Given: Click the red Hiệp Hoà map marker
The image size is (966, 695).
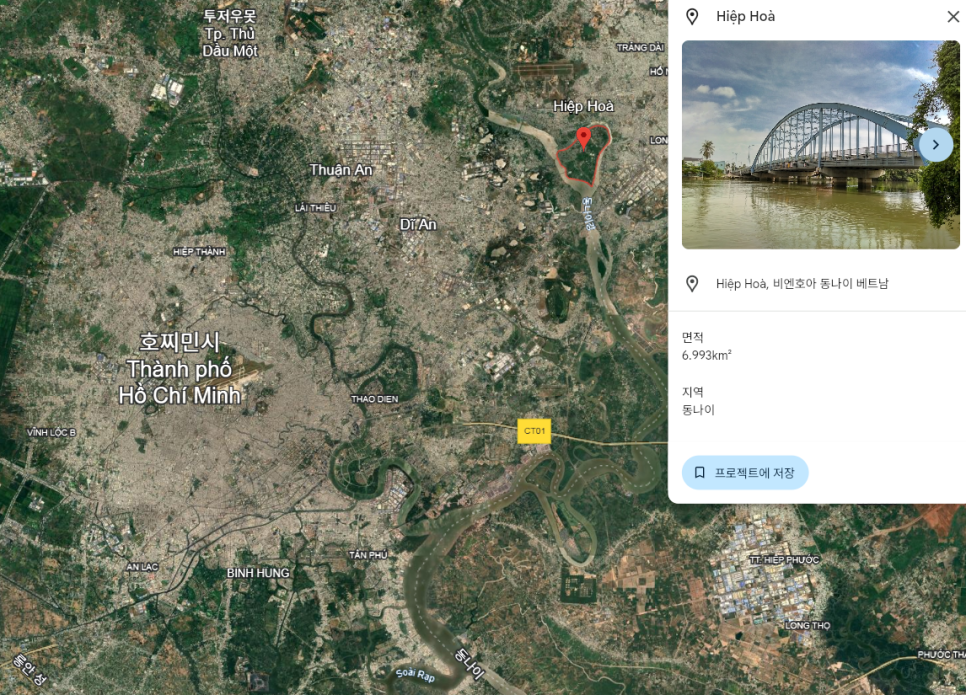Looking at the screenshot, I should (x=584, y=138).
